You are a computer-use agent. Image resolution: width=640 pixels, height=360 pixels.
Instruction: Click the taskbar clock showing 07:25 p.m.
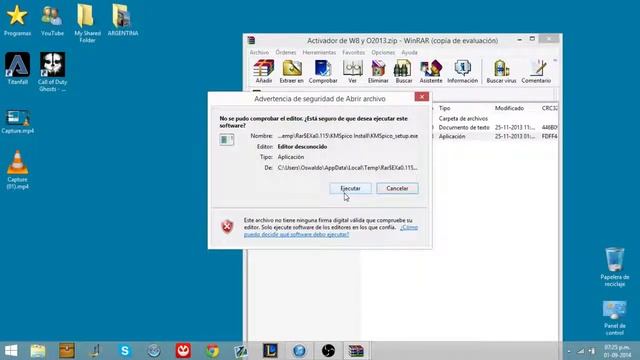tap(618, 351)
